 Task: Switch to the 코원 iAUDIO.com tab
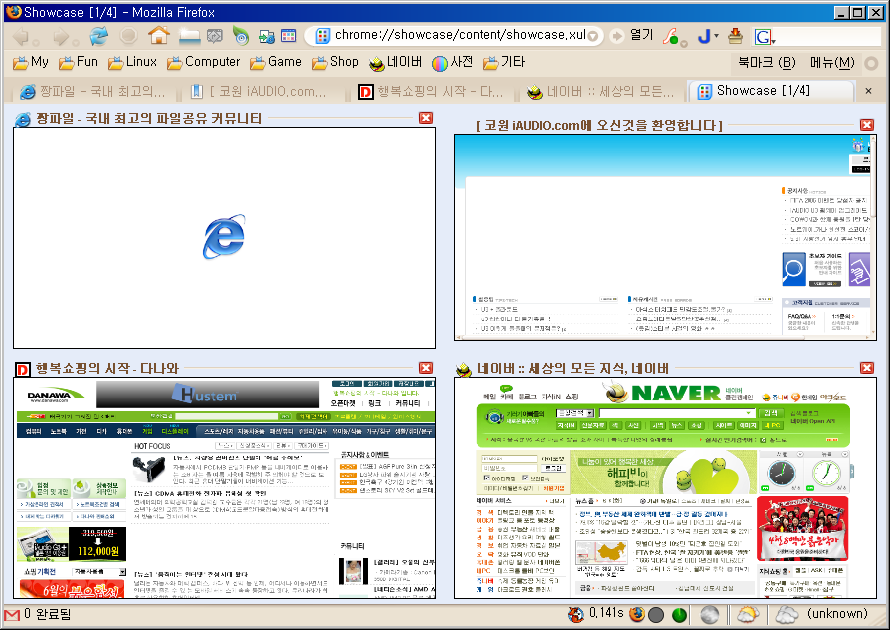(x=260, y=91)
